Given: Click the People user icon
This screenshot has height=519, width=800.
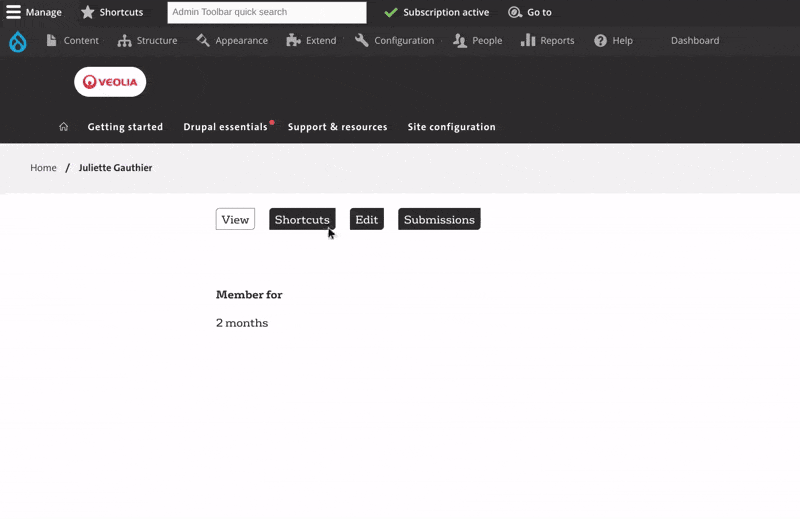Looking at the screenshot, I should coord(460,41).
